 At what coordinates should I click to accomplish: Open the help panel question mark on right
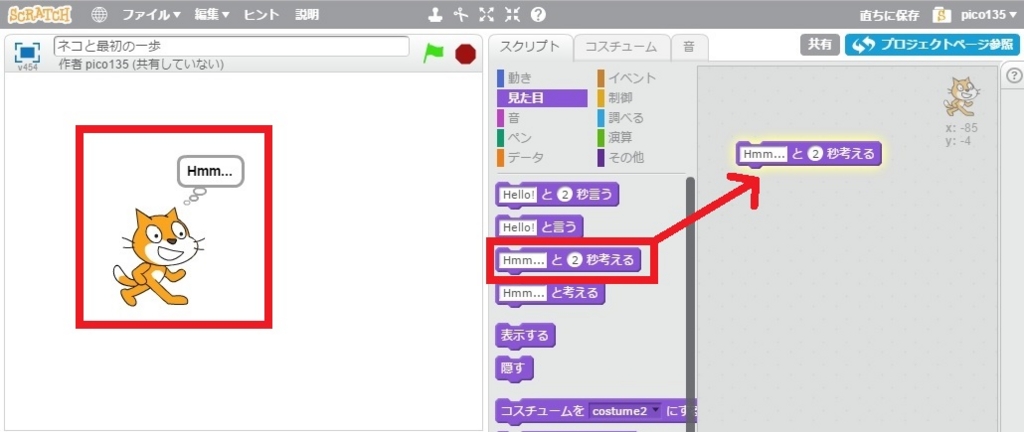pyautogui.click(x=1012, y=75)
